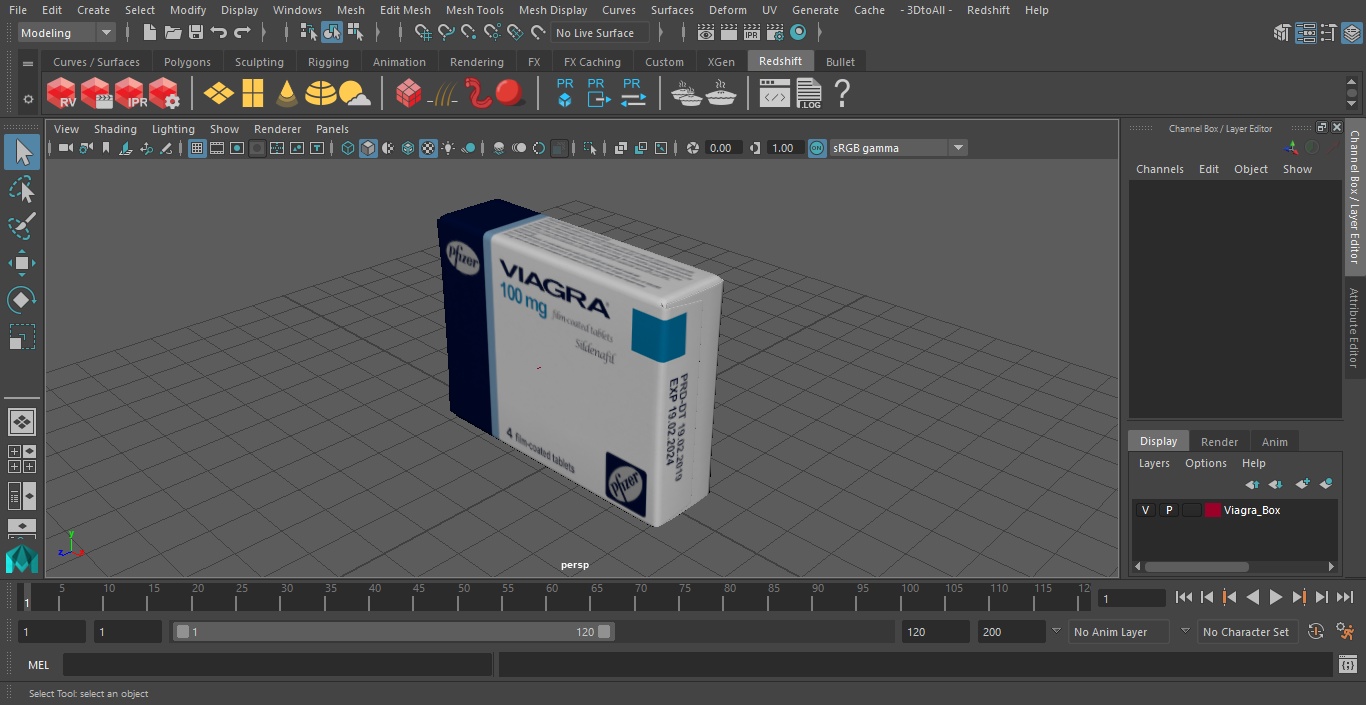This screenshot has width=1366, height=705.
Task: Undo last action arrow icon
Action: tap(219, 33)
